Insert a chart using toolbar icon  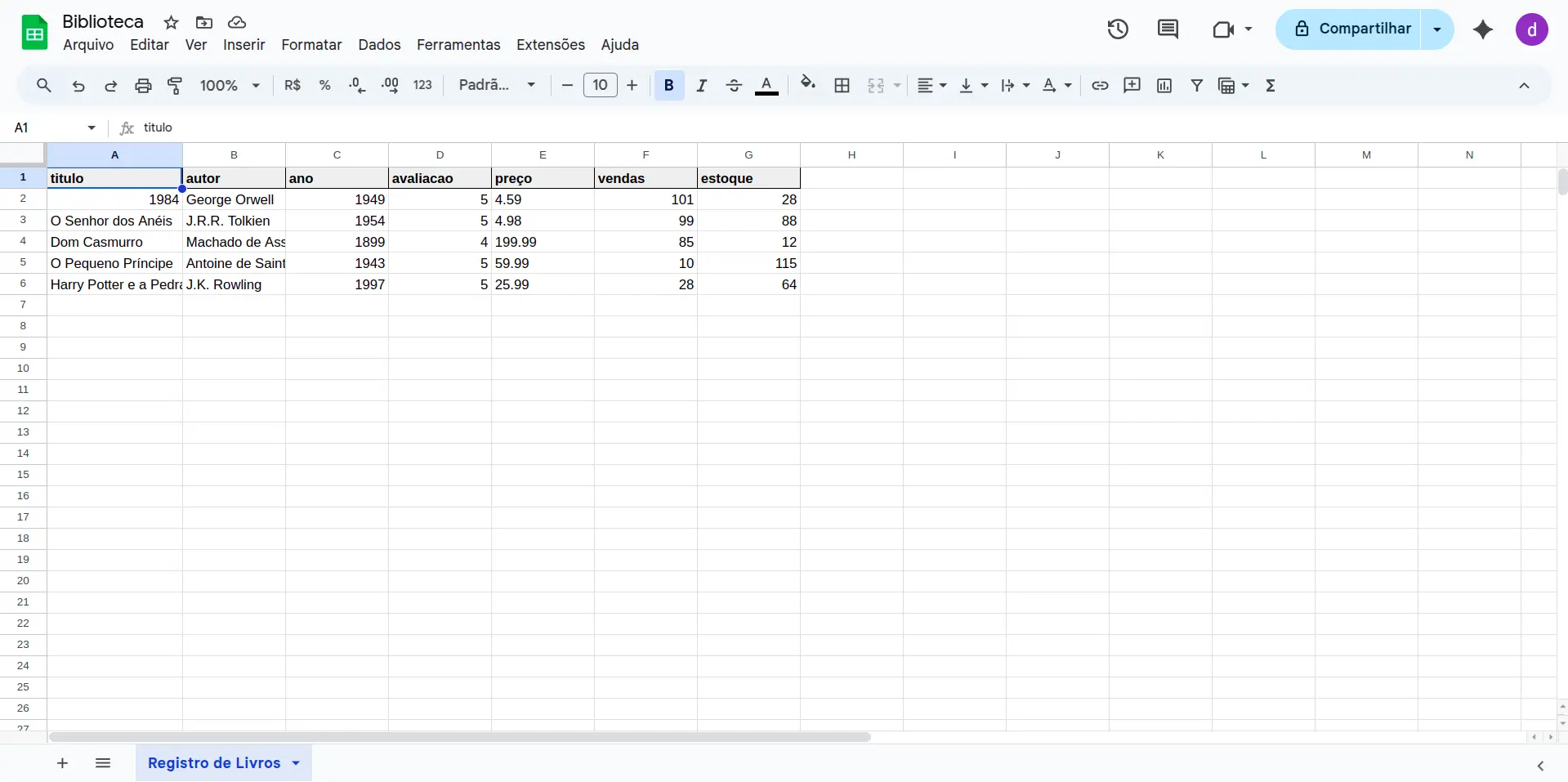coord(1164,85)
